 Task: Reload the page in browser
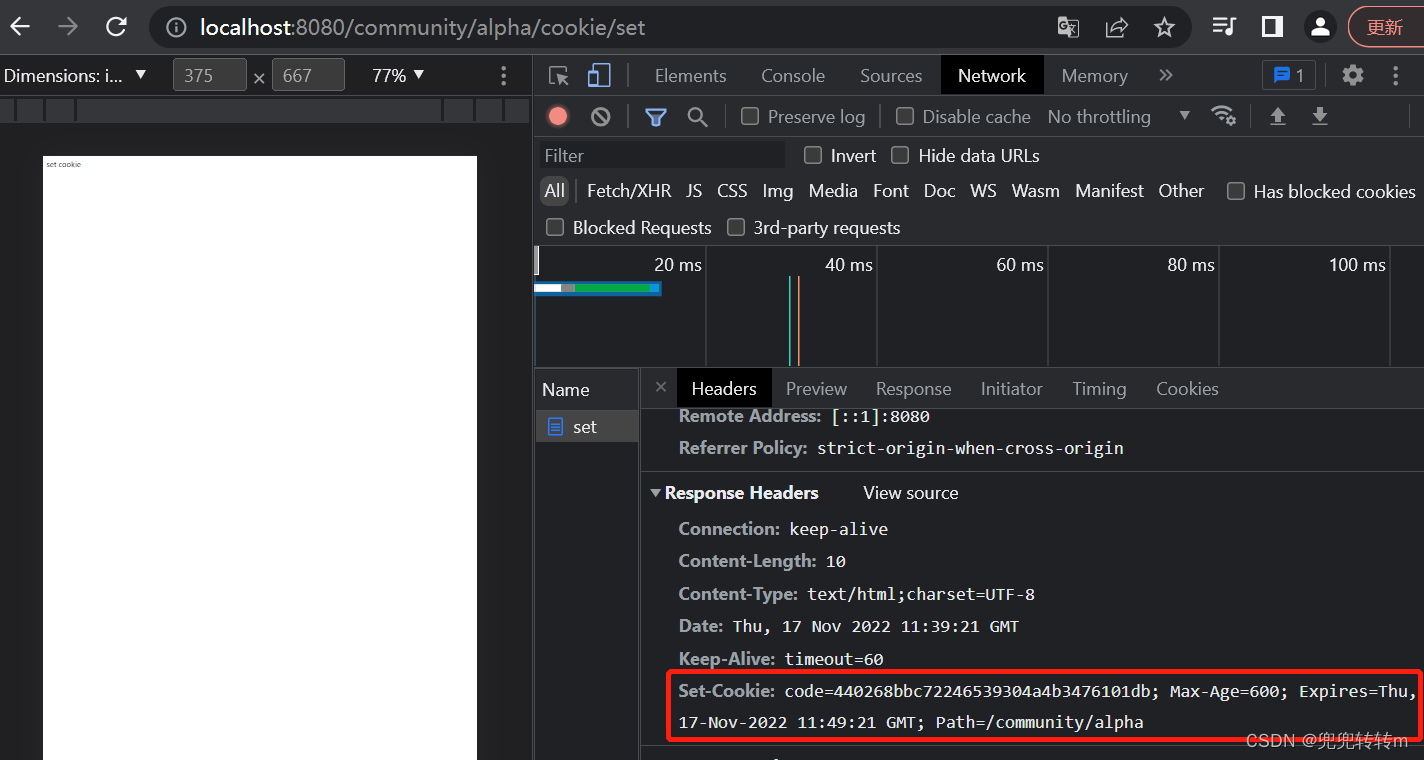[x=116, y=27]
